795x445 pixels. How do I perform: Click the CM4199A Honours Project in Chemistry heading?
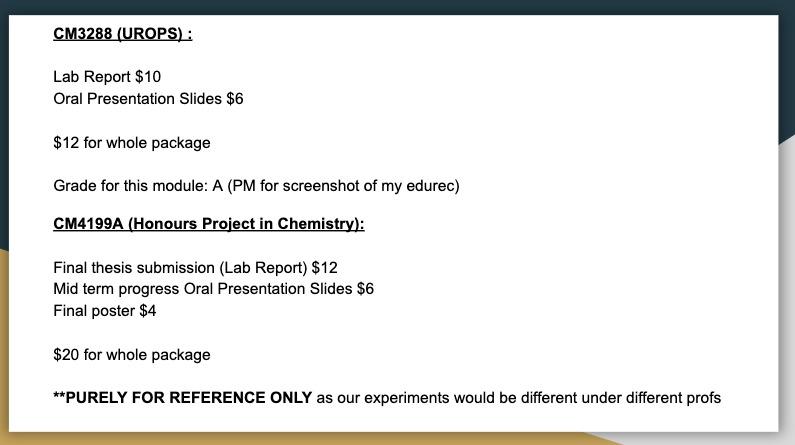point(208,224)
